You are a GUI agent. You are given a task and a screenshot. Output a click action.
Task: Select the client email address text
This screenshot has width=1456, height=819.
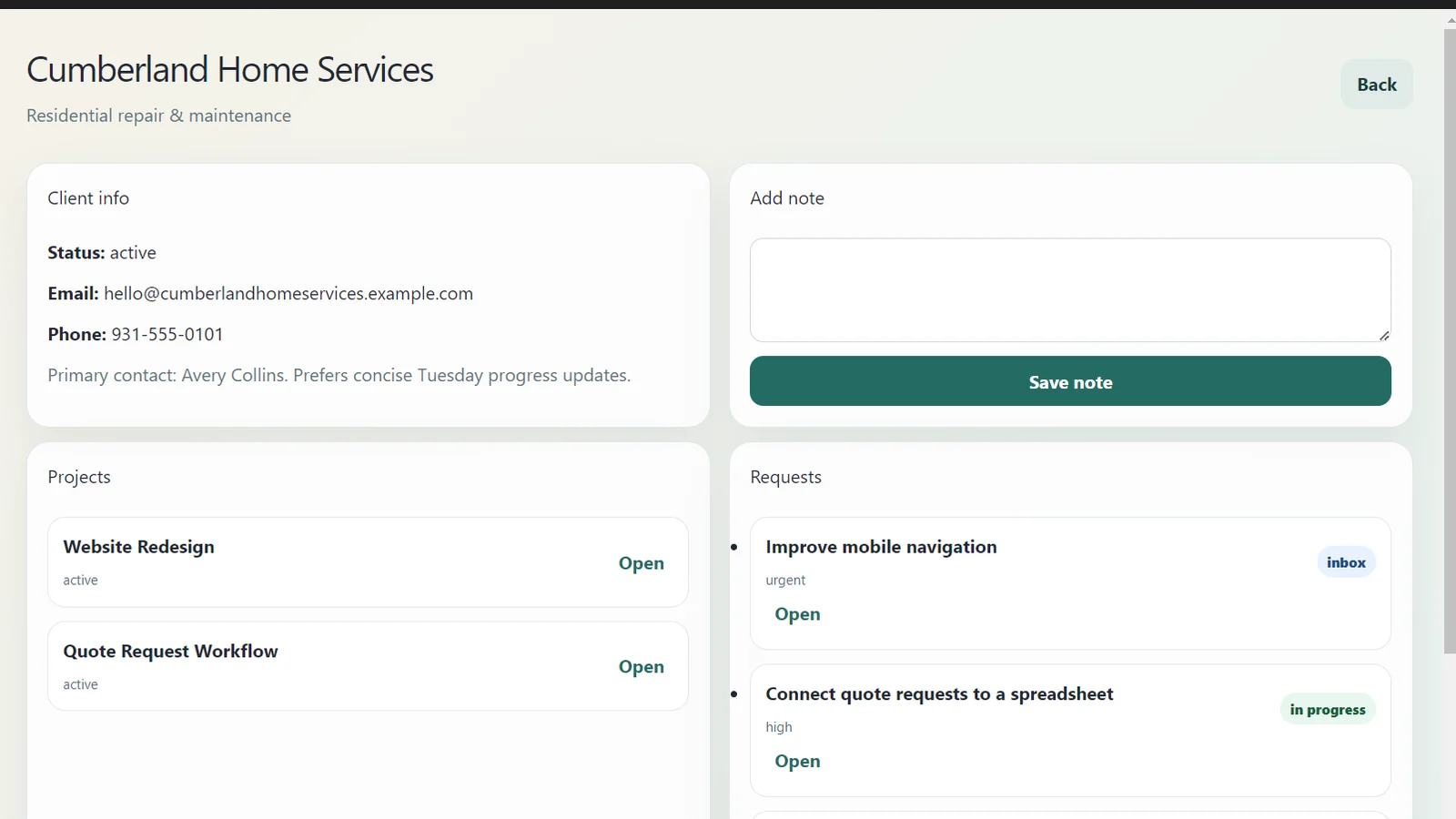coord(288,294)
